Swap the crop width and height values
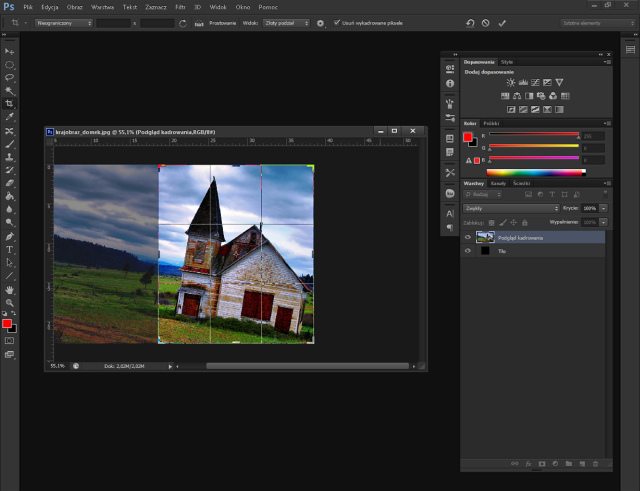The width and height of the screenshot is (640, 491). (183, 23)
